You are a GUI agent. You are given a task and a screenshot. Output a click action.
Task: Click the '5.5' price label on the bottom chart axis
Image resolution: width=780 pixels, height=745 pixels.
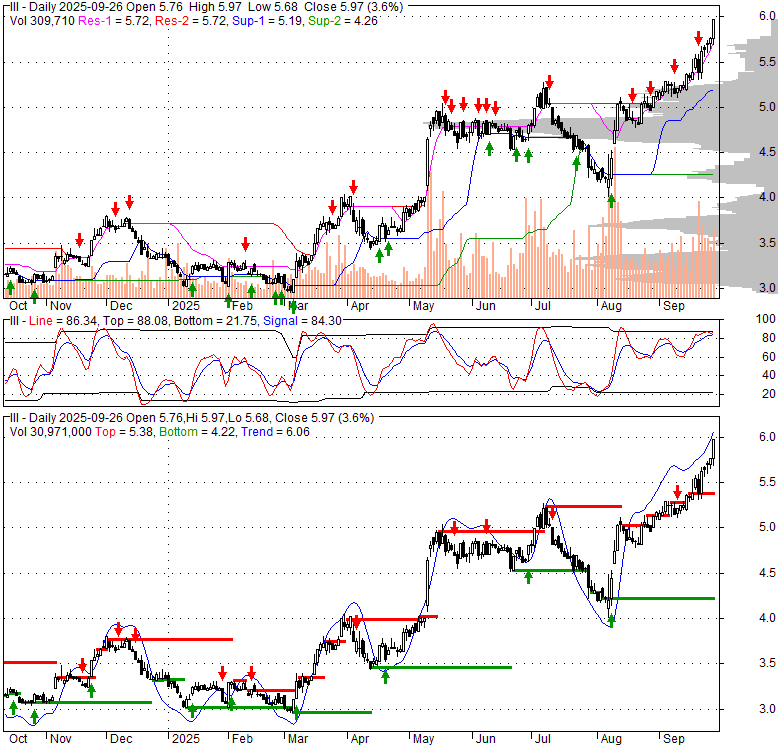768,482
